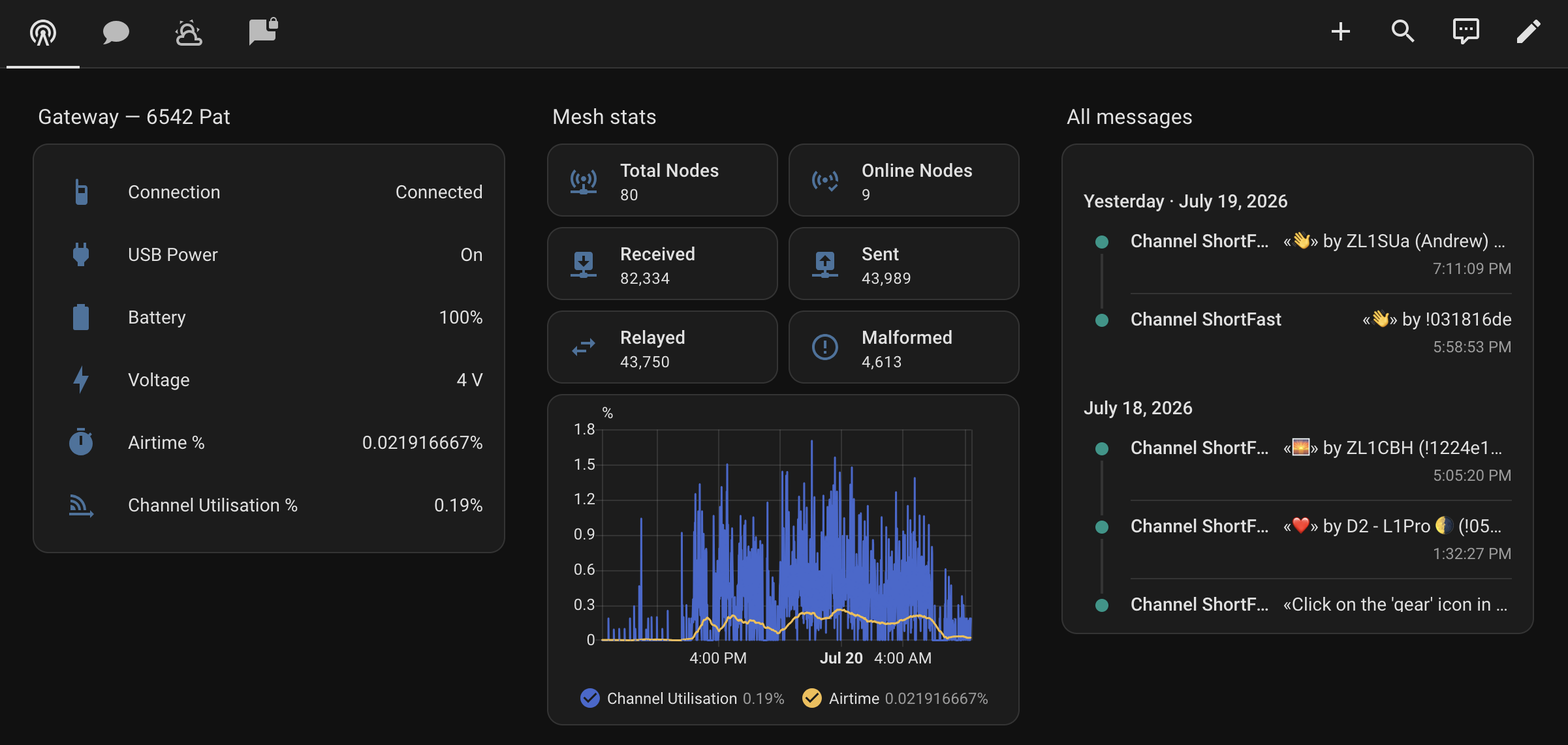Click the 'Gateway — 6542 Pat' heading
1568x745 pixels.
(x=134, y=117)
